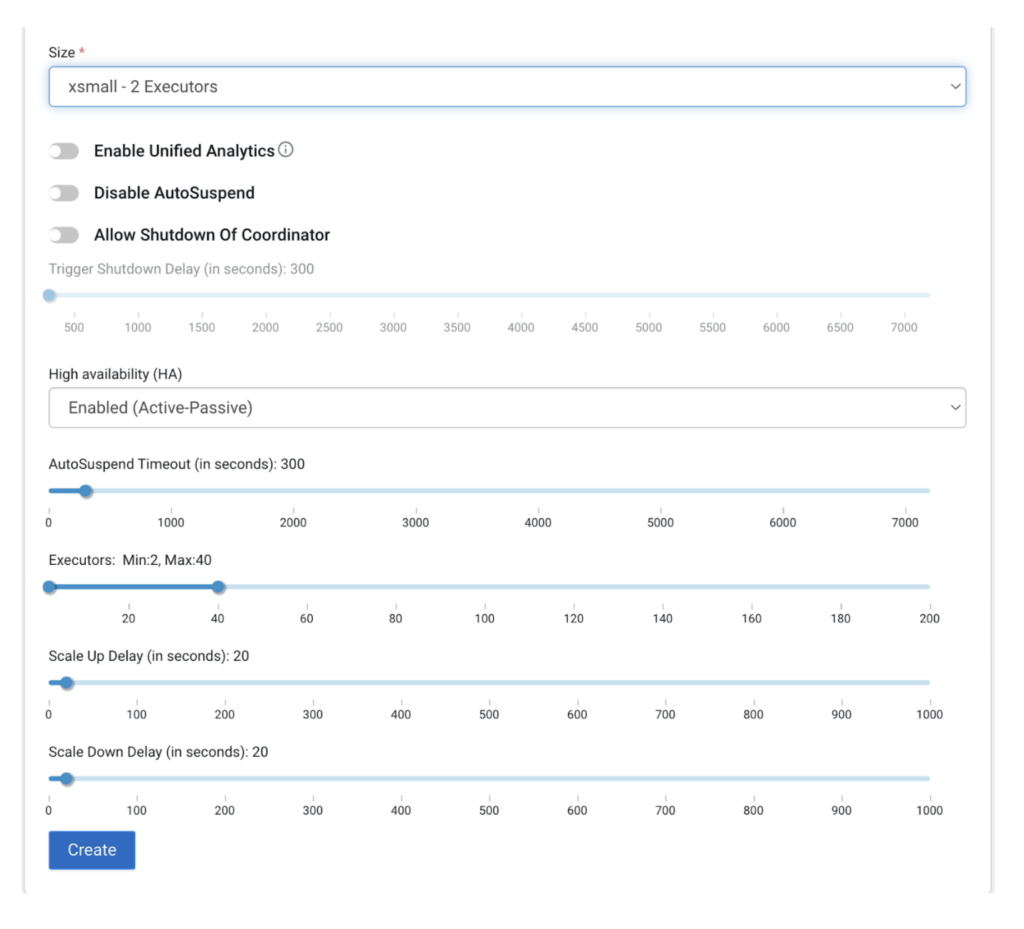Click the Executors minimum slider handle
Screen dimensions: 1024x929
pyautogui.click(x=49, y=587)
